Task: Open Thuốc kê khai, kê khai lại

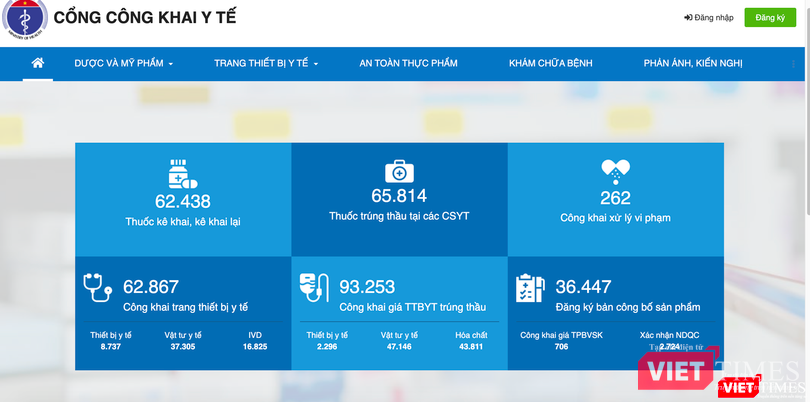Action: coord(183,222)
